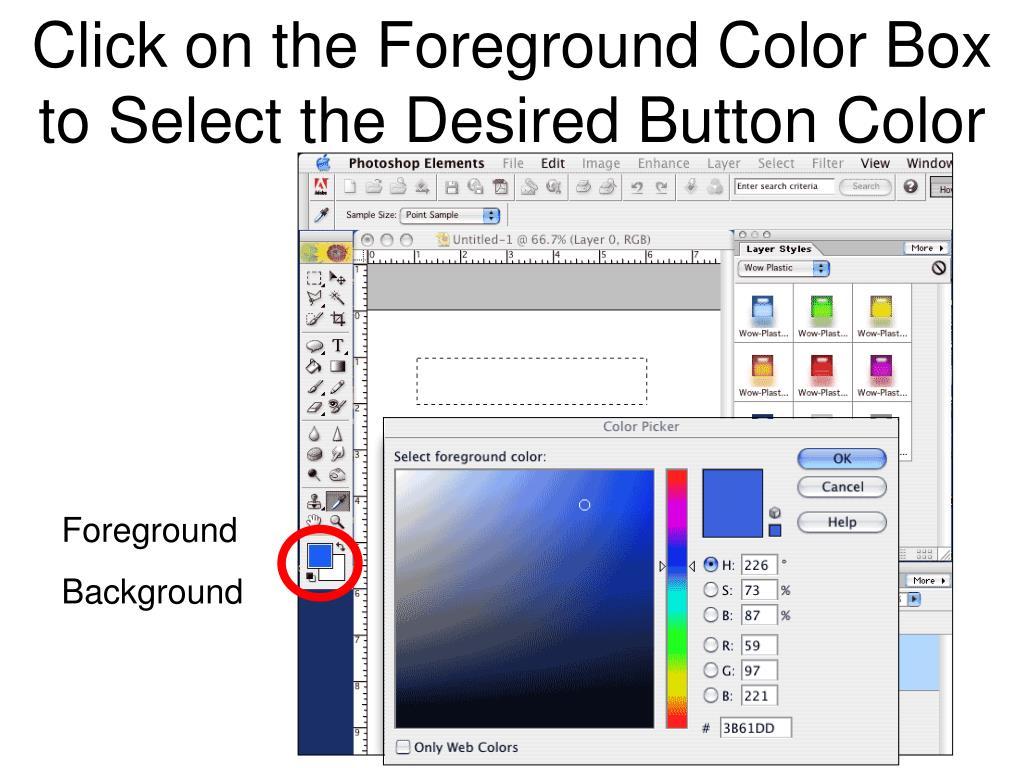Screen dimensions: 1024x768
Task: Select the Paint Bucket tool
Action: pos(315,366)
